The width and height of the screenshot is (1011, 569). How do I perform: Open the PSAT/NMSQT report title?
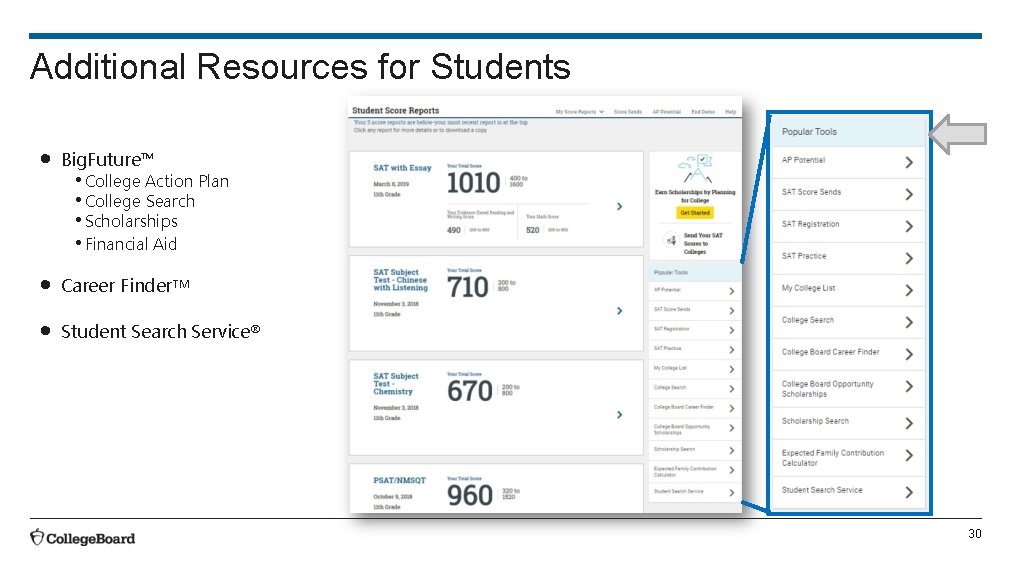[x=400, y=481]
